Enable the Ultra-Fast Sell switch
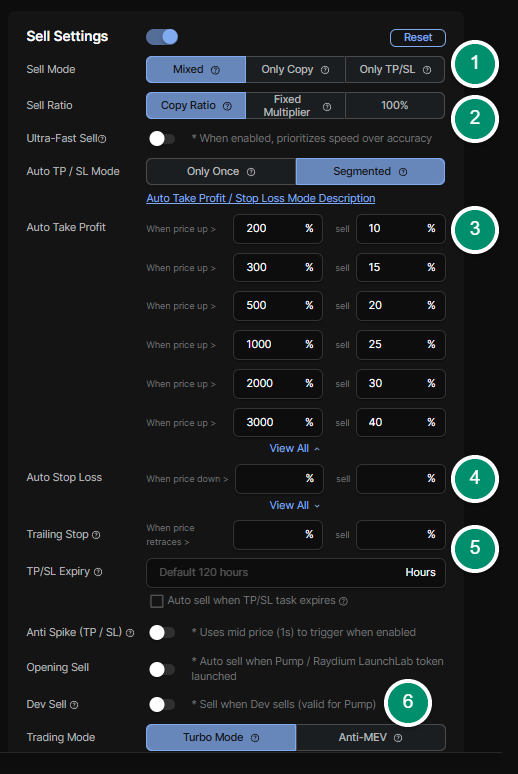The width and height of the screenshot is (518, 774). click(x=162, y=139)
